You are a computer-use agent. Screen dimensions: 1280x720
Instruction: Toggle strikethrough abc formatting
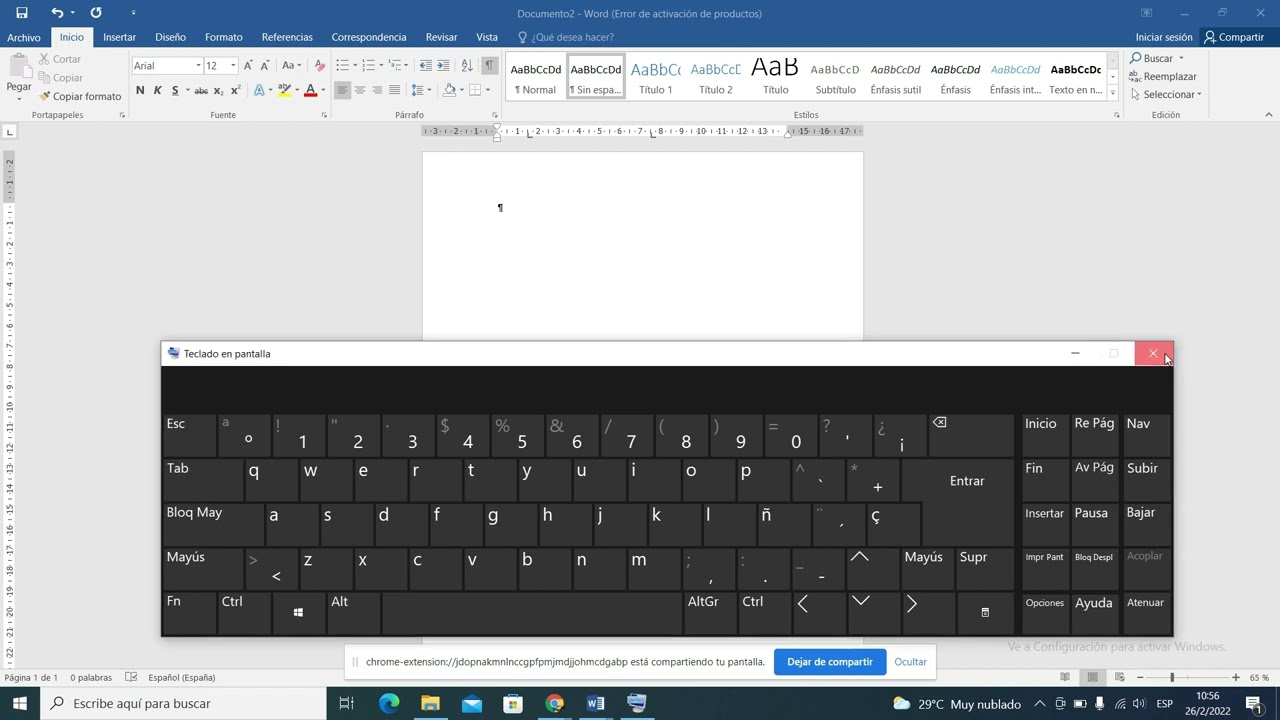201,90
